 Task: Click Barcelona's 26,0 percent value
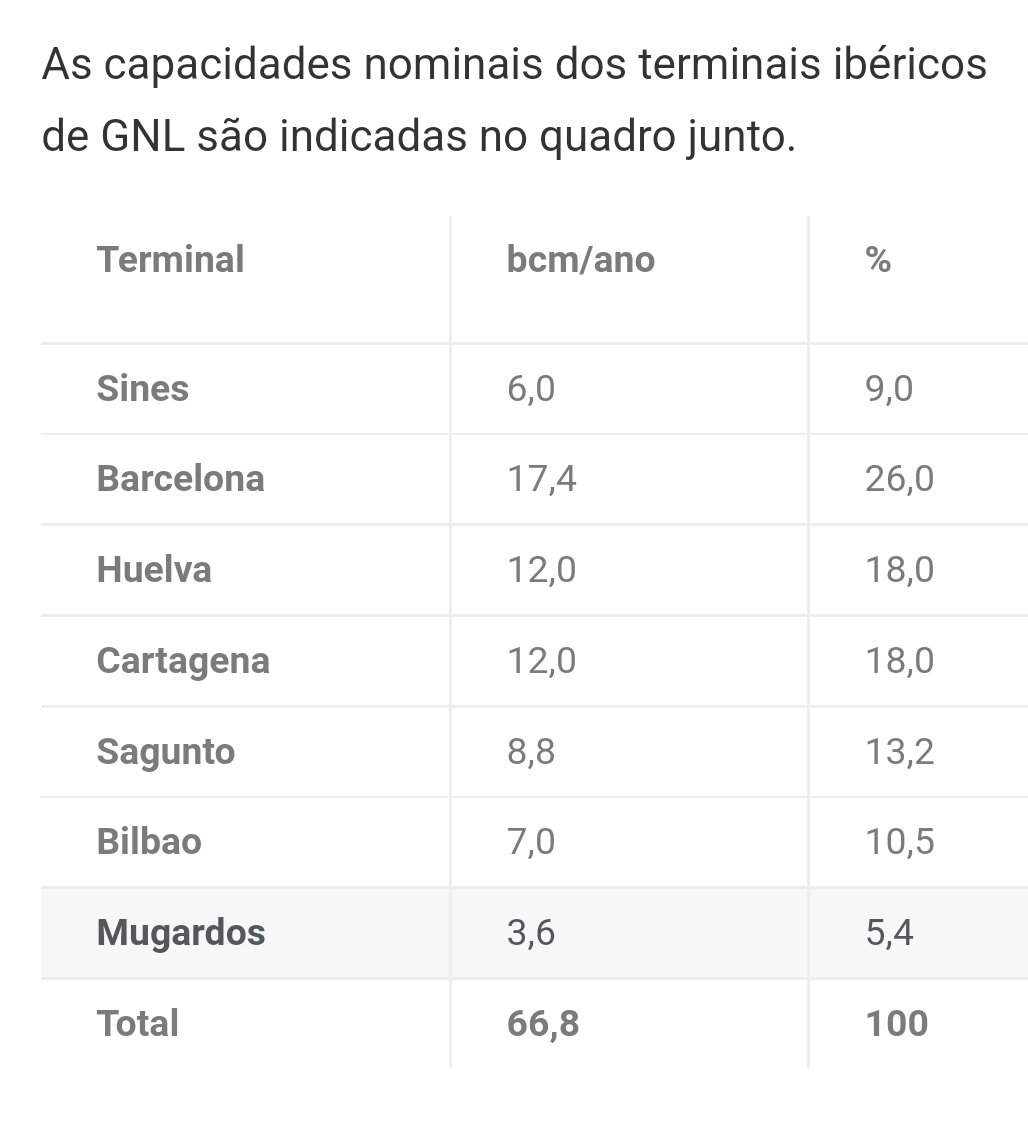click(899, 479)
